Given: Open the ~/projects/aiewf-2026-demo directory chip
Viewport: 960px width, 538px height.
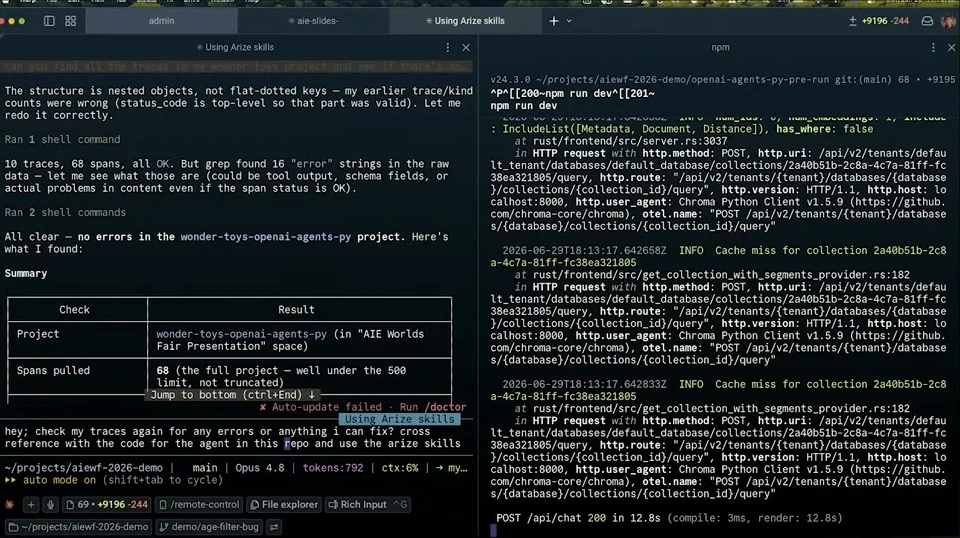Looking at the screenshot, I should (x=78, y=526).
